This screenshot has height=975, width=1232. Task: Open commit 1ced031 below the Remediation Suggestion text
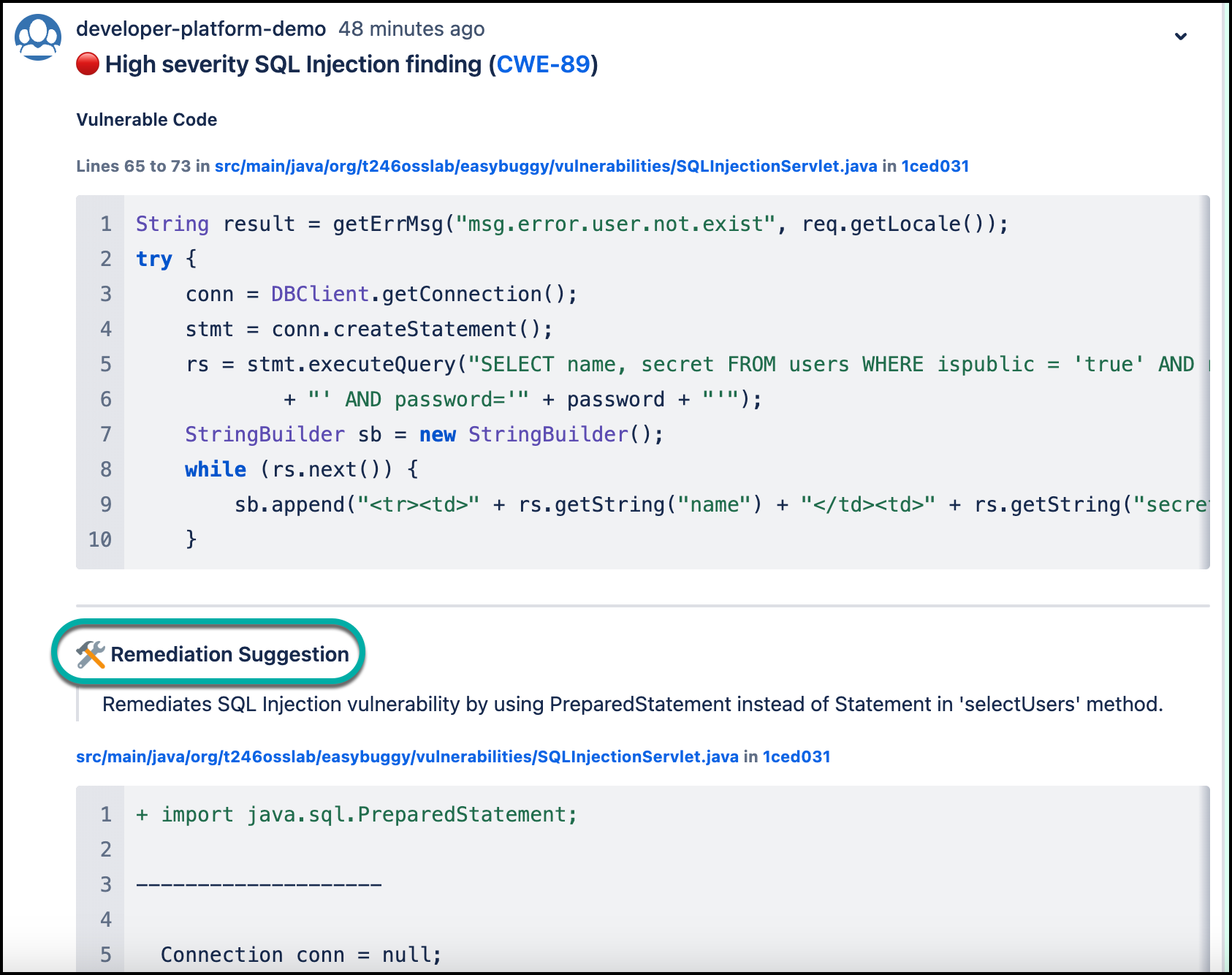coord(796,756)
